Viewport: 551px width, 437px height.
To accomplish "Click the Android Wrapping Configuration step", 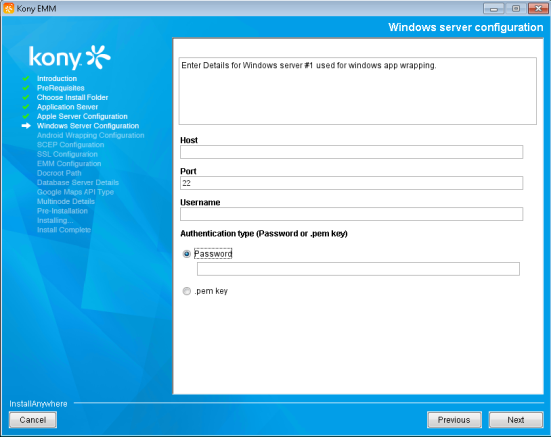I will pos(91,135).
